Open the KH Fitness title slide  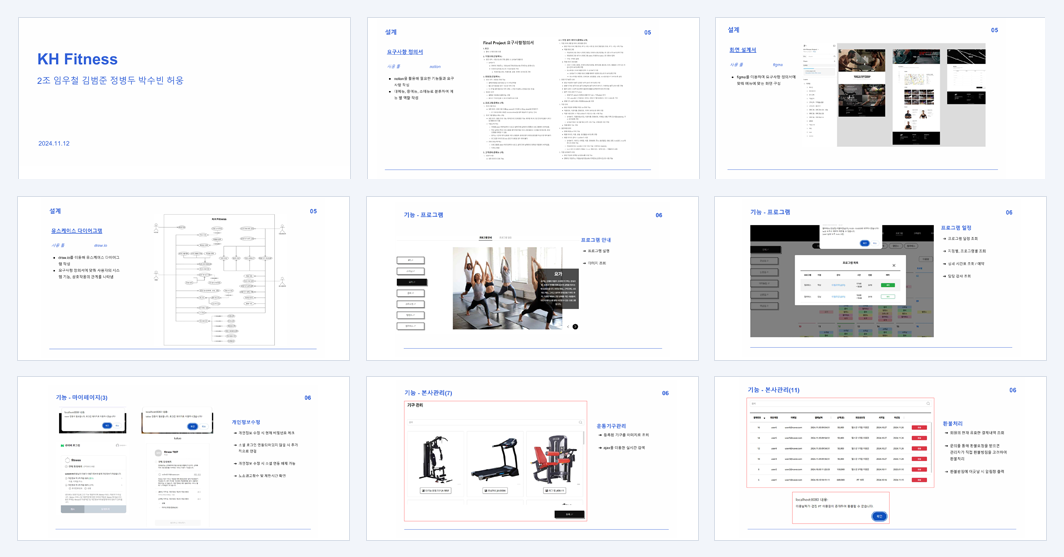(x=184, y=98)
